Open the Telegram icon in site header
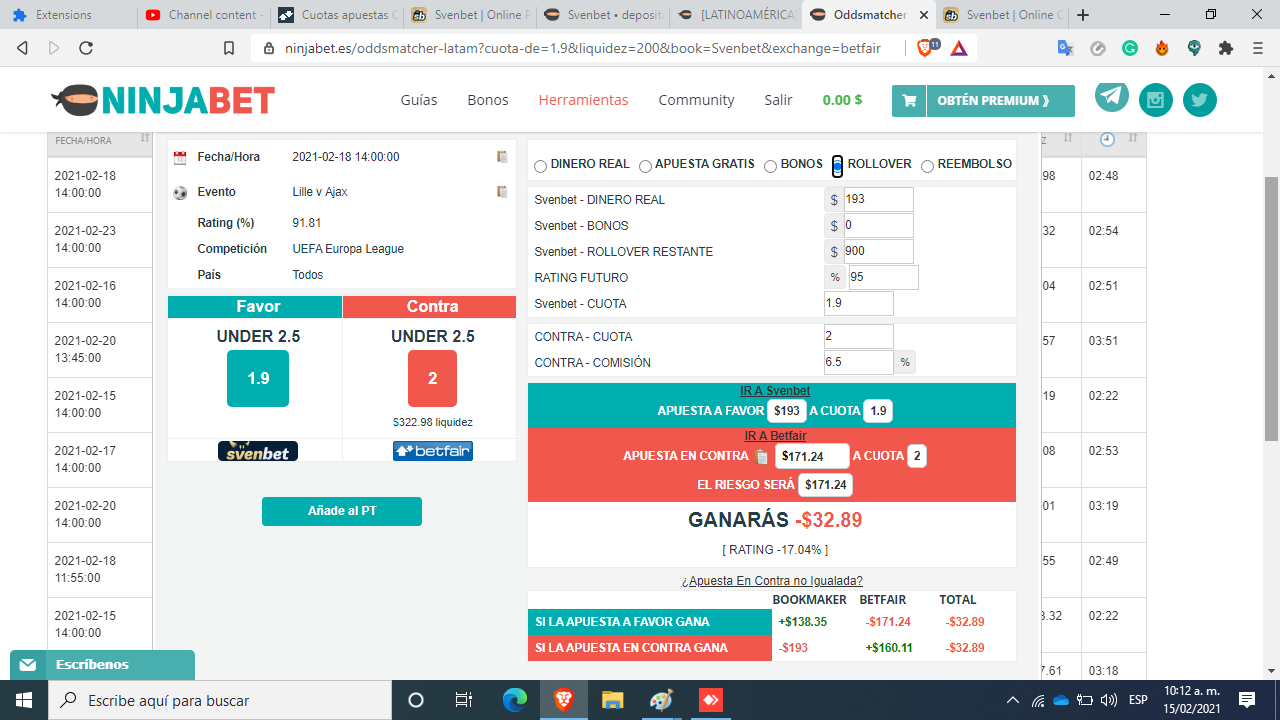Image resolution: width=1280 pixels, height=720 pixels. pos(1112,96)
